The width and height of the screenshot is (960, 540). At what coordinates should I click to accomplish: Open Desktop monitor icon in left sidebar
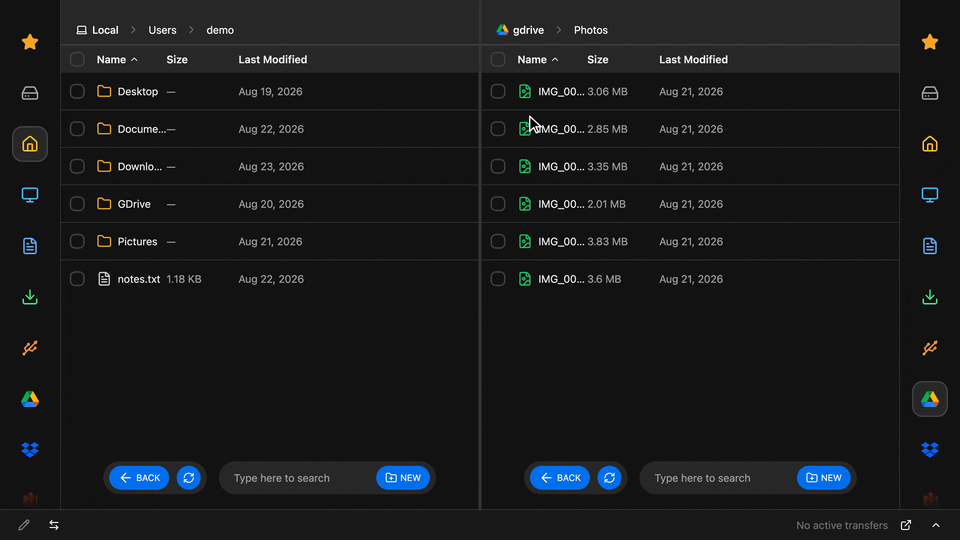30,195
